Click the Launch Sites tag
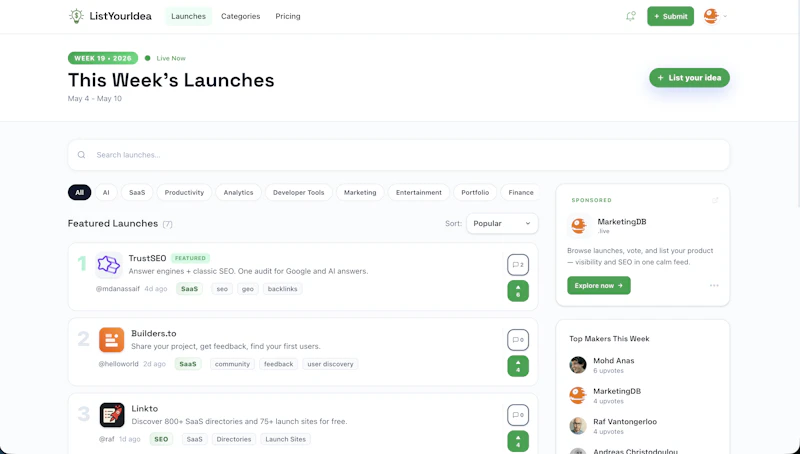800x454 pixels. (x=286, y=439)
